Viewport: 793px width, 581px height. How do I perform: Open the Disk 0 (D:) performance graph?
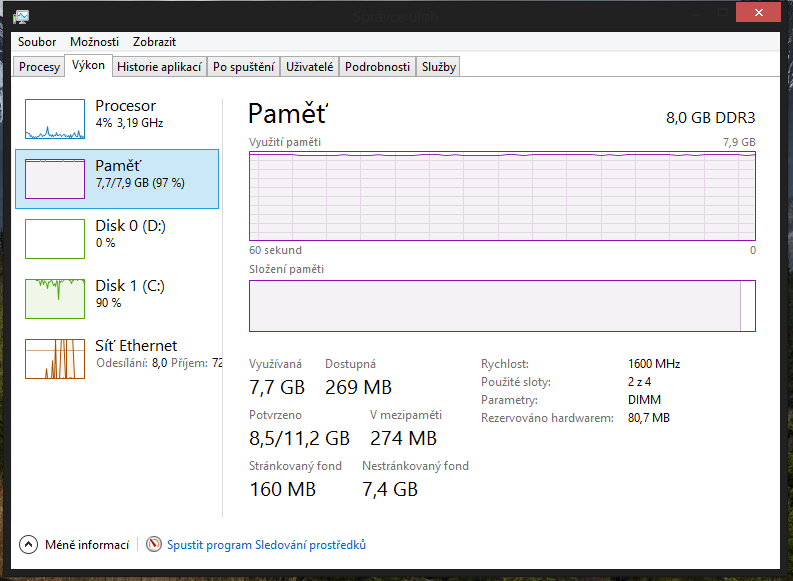pyautogui.click(x=55, y=239)
